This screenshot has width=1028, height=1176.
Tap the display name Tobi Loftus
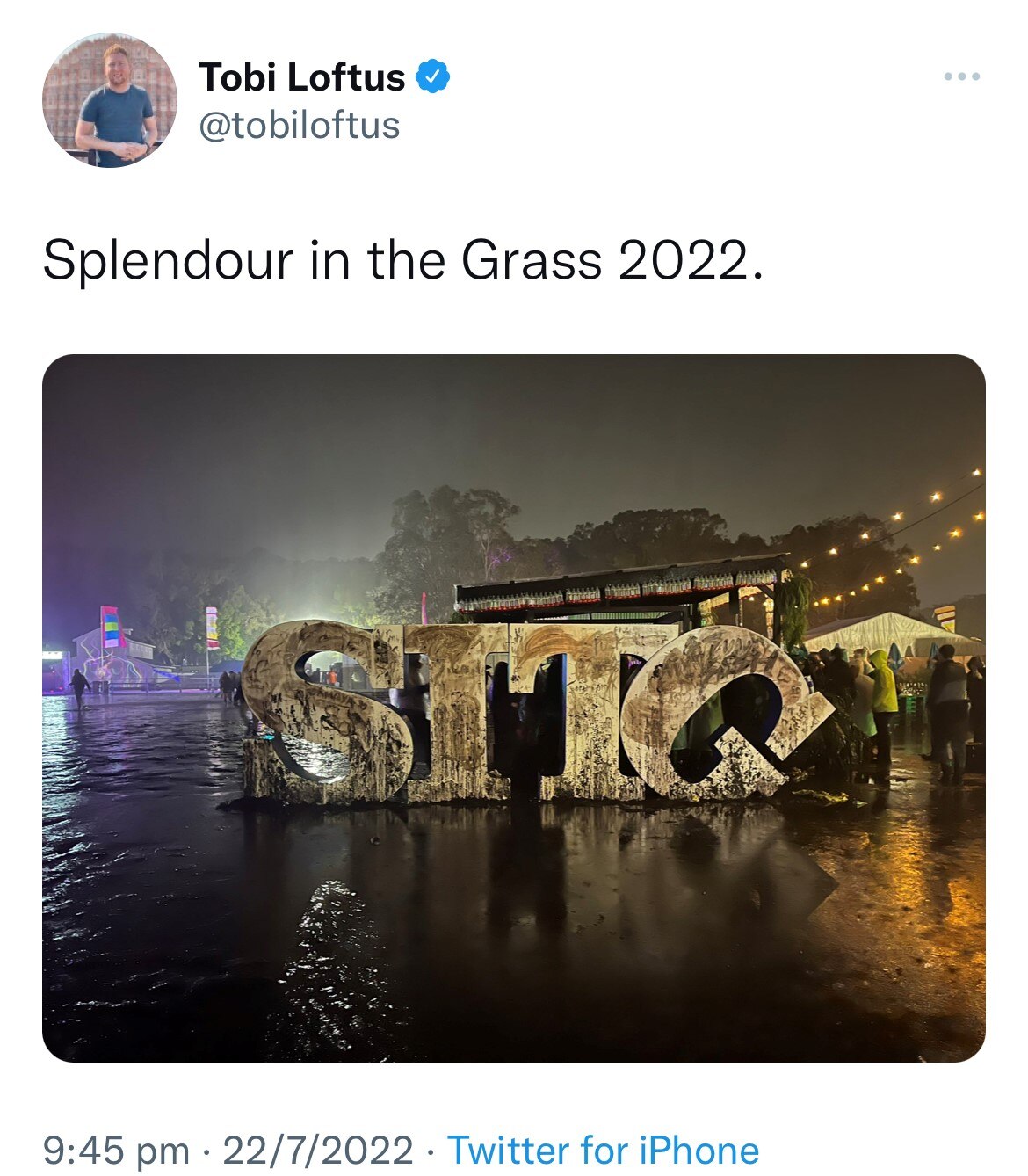click(x=301, y=77)
